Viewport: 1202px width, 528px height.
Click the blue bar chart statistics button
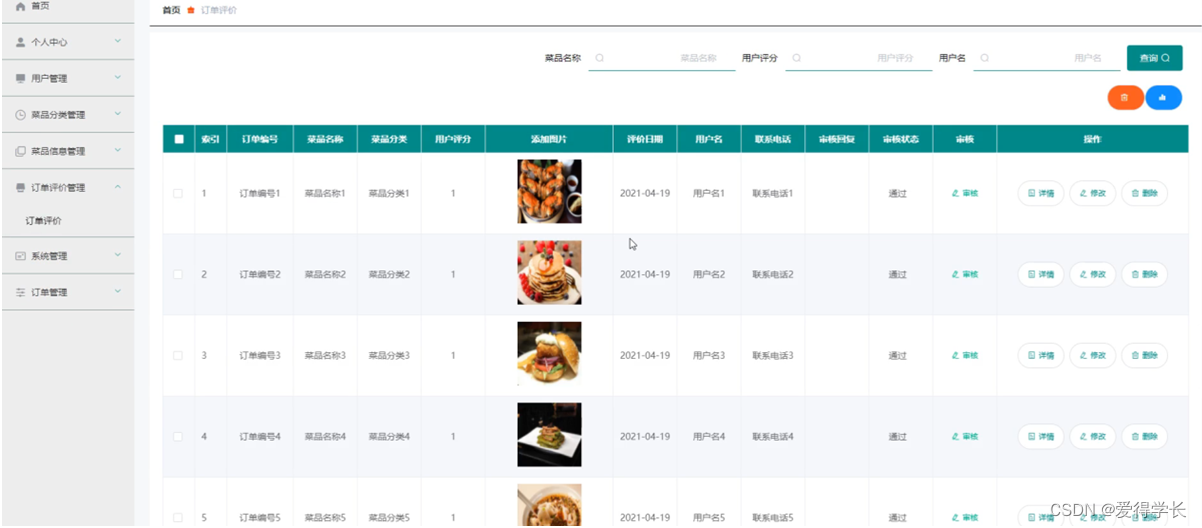1163,97
